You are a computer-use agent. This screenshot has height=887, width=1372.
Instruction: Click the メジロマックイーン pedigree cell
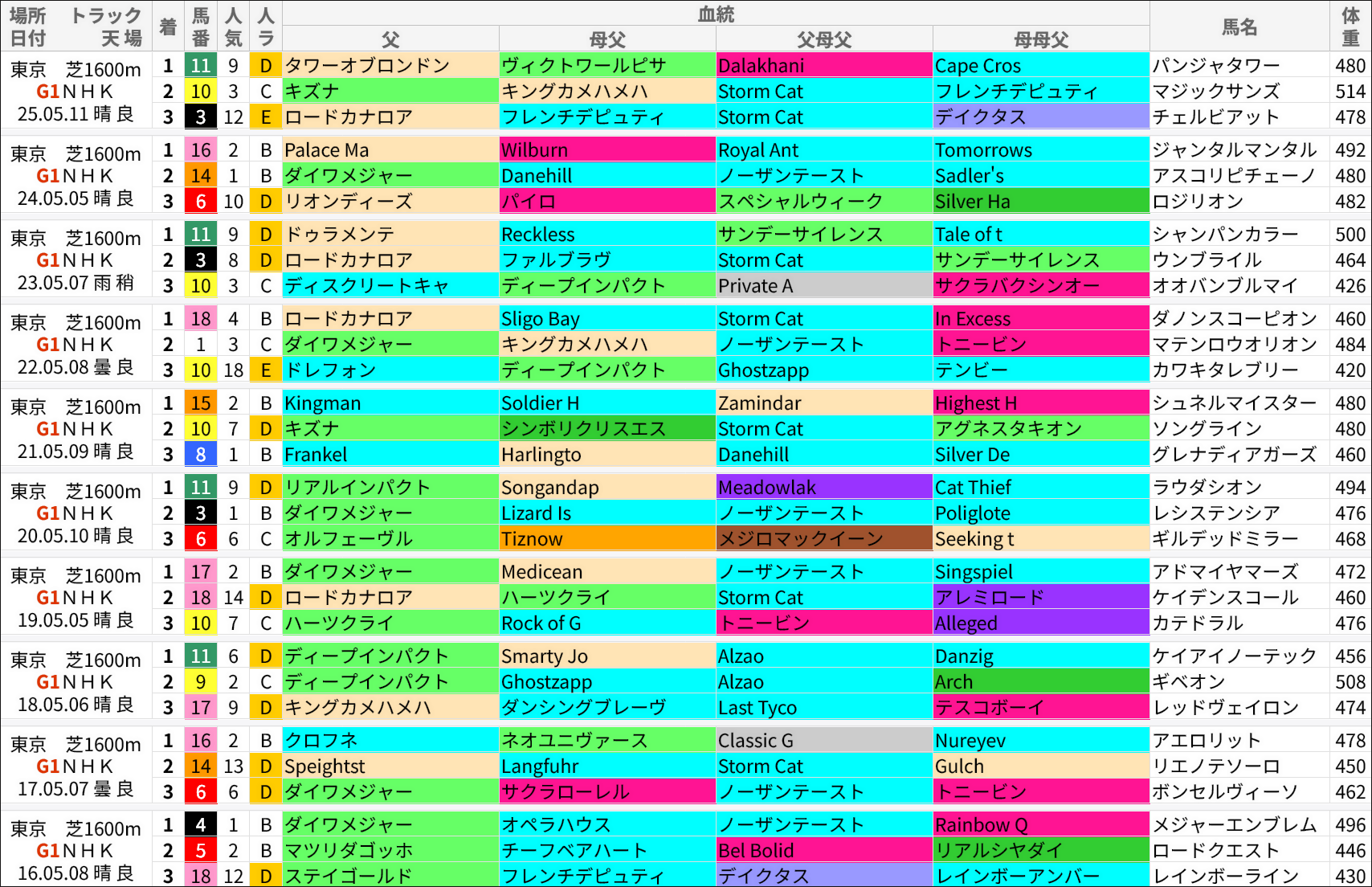824,539
